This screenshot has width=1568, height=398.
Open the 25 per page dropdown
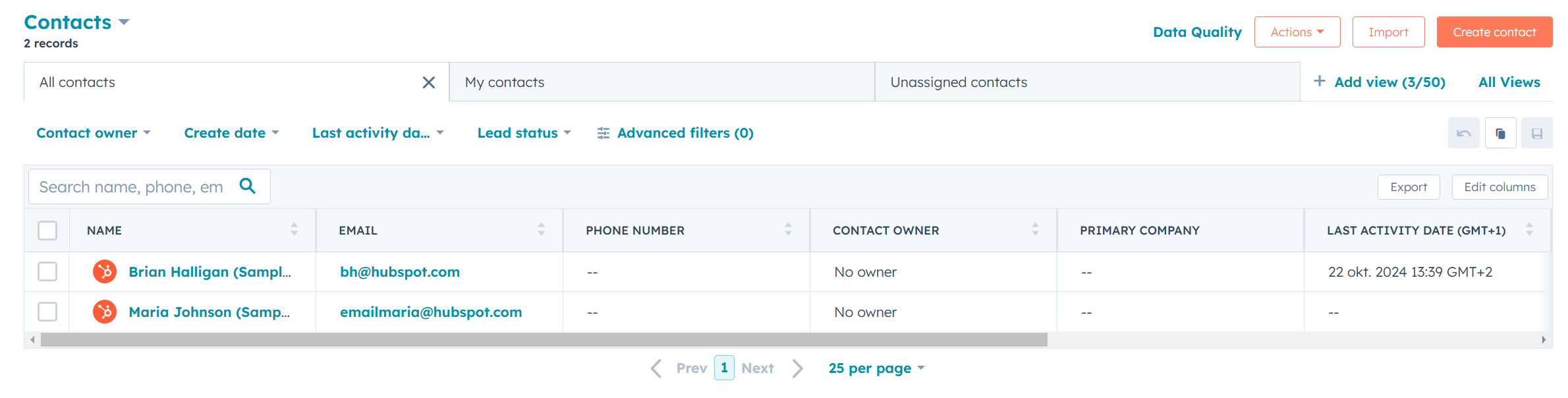[876, 368]
